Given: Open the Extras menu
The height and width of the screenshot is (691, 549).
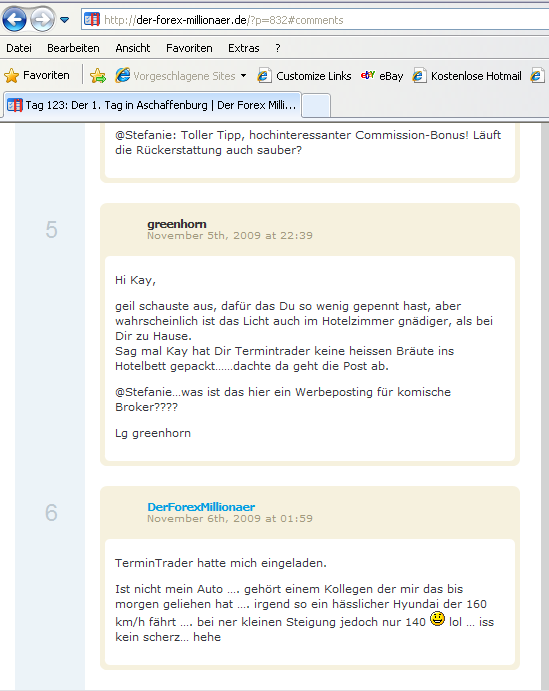Looking at the screenshot, I should point(244,48).
